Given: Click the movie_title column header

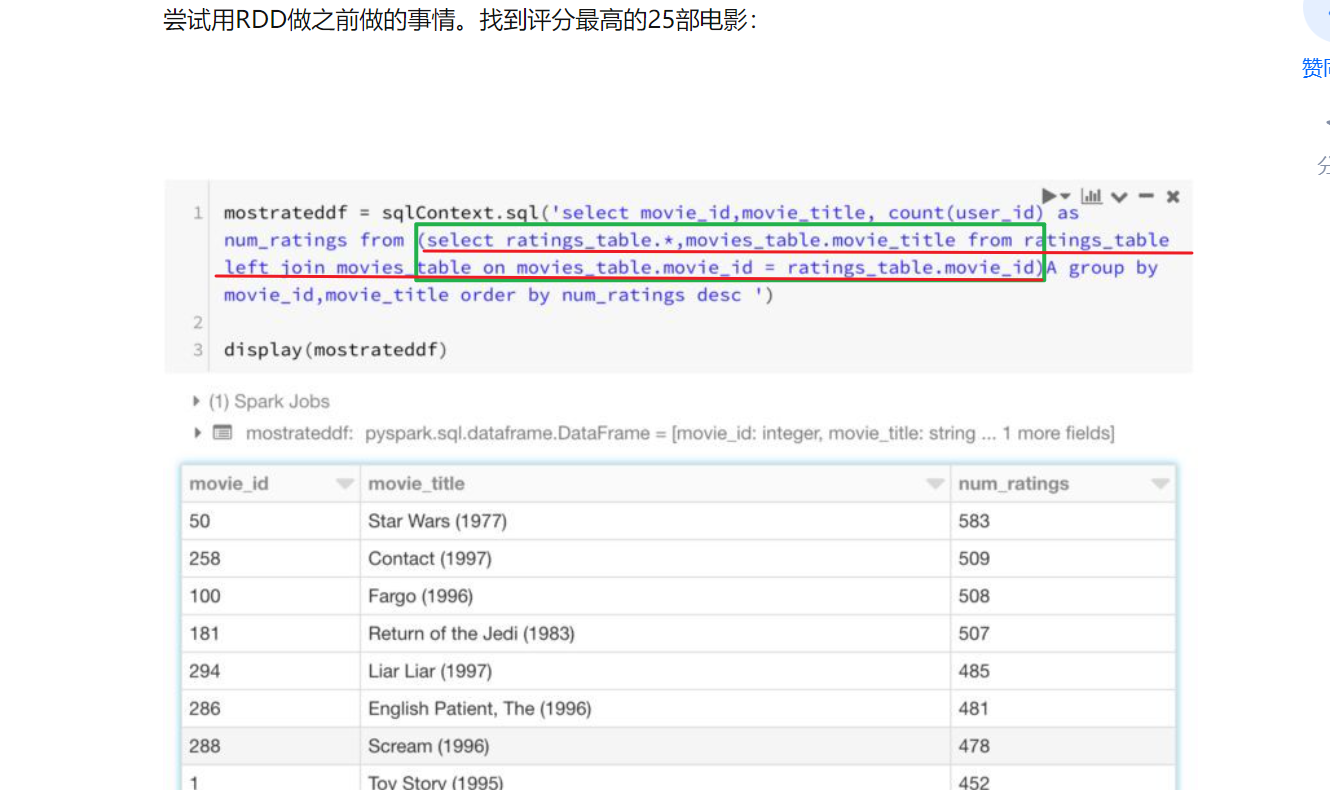Looking at the screenshot, I should [416, 484].
